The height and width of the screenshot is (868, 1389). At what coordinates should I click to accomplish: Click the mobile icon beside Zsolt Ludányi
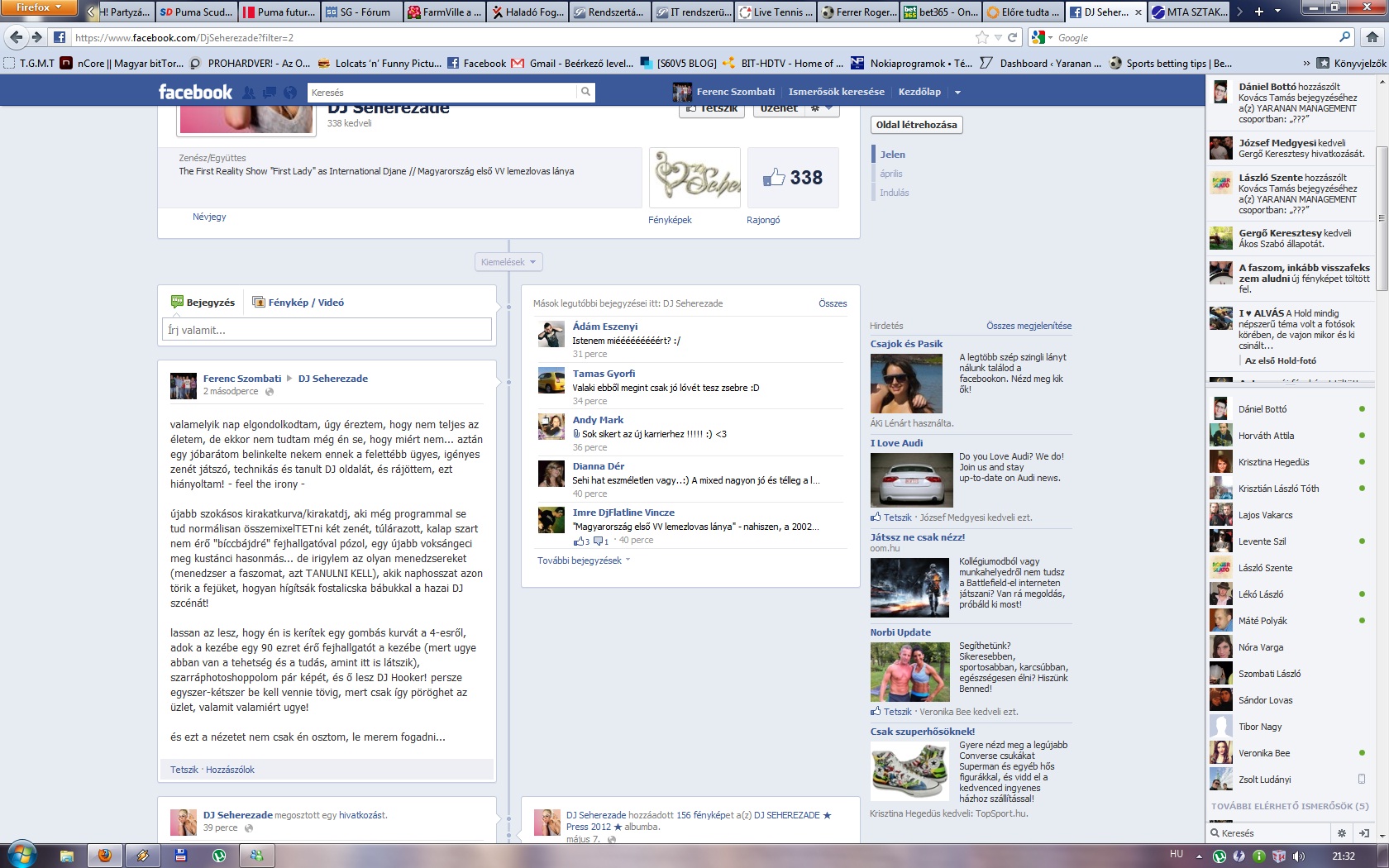1362,779
